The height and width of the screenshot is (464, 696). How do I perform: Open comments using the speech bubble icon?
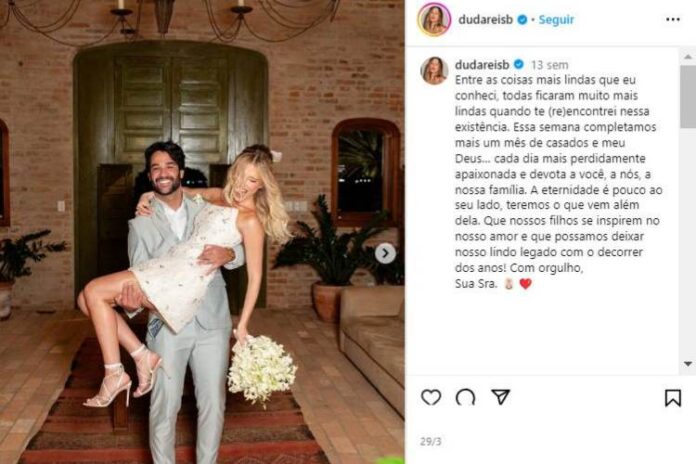(466, 397)
